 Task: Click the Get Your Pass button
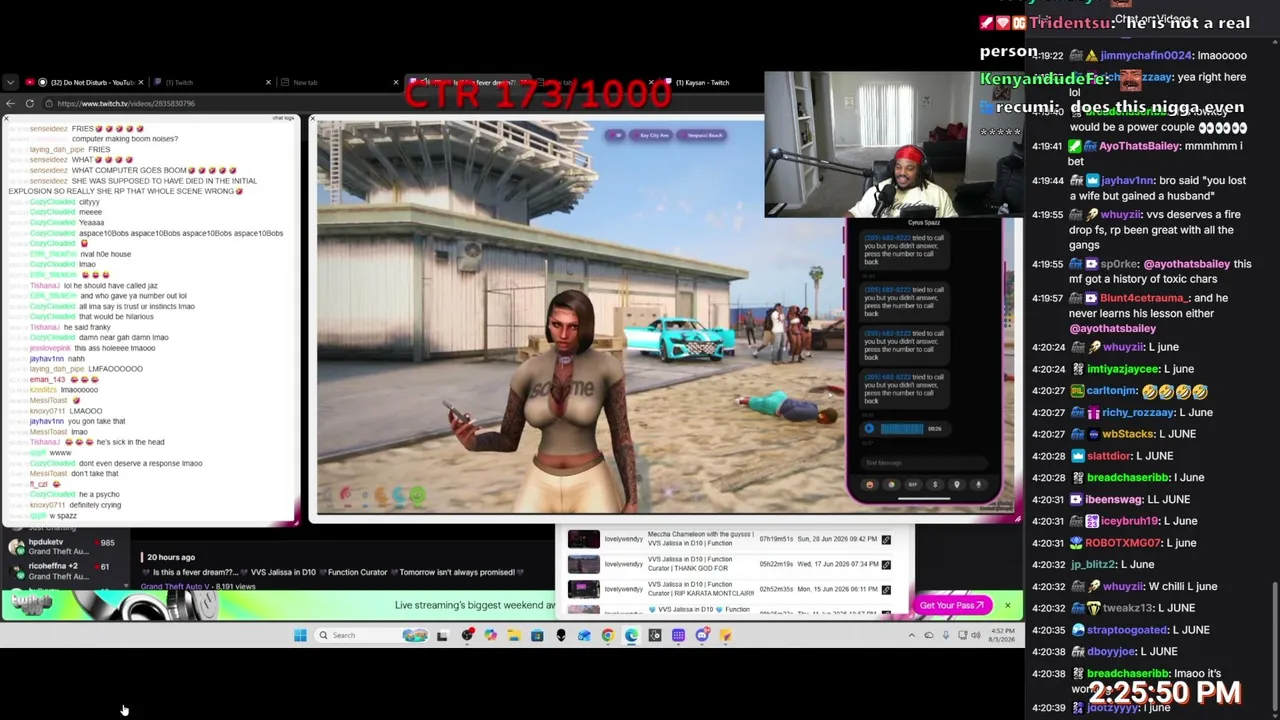tap(952, 605)
